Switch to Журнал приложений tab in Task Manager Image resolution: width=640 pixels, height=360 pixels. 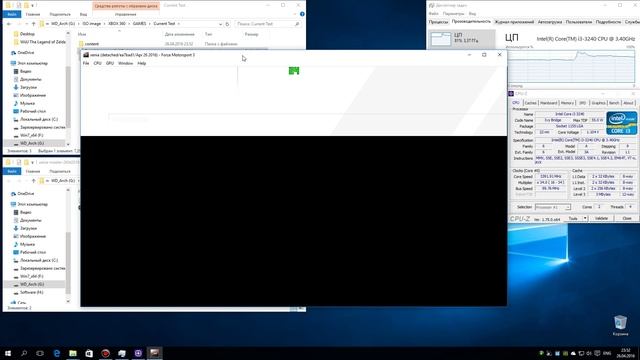click(514, 22)
